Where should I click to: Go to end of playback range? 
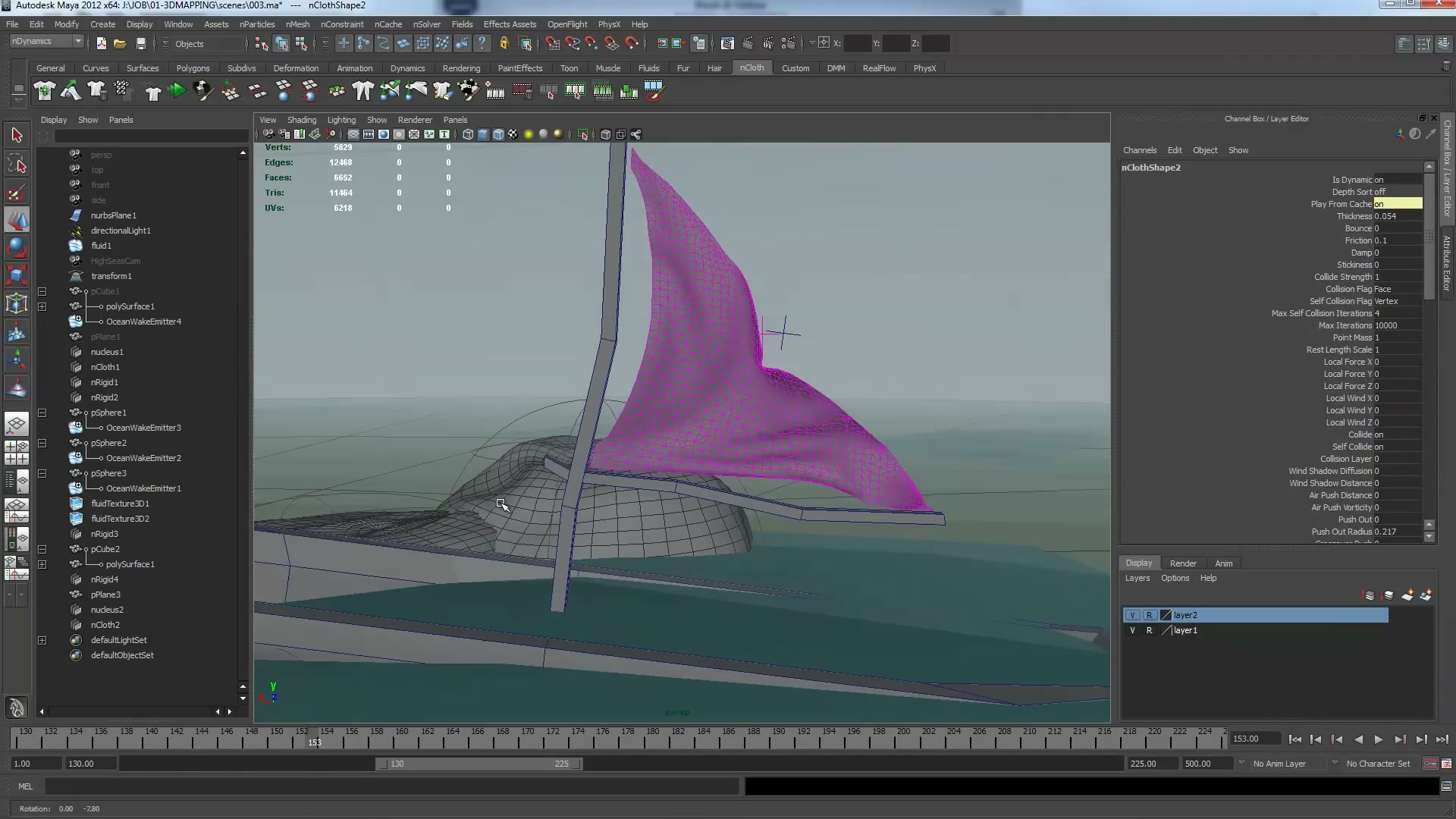(x=1442, y=739)
